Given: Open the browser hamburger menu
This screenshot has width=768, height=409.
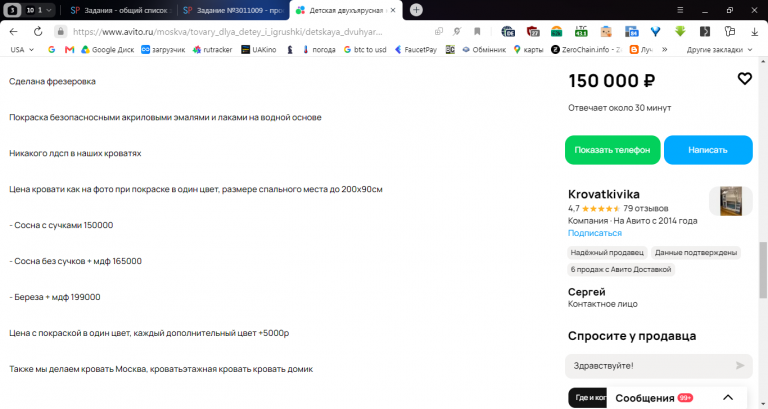Looking at the screenshot, I should point(680,10).
